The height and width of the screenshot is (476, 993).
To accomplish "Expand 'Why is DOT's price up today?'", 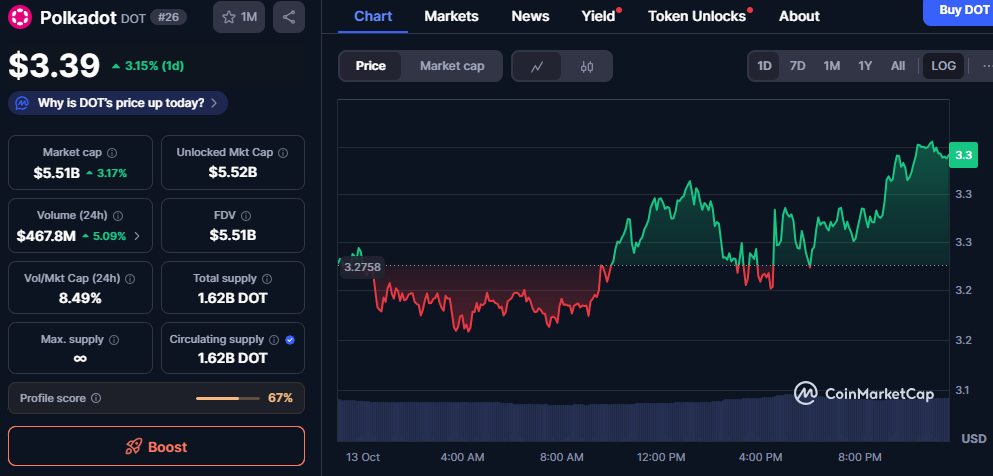I will click(118, 103).
